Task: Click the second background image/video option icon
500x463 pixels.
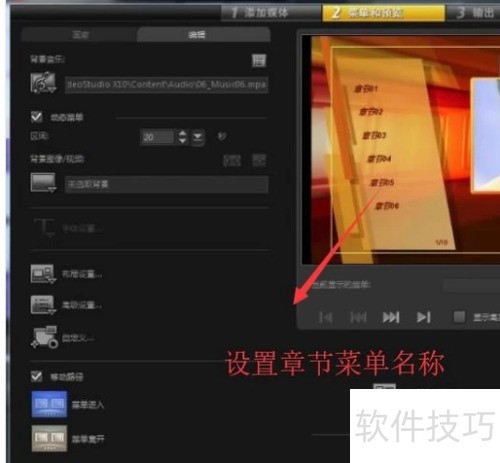Action: pyautogui.click(x=259, y=160)
